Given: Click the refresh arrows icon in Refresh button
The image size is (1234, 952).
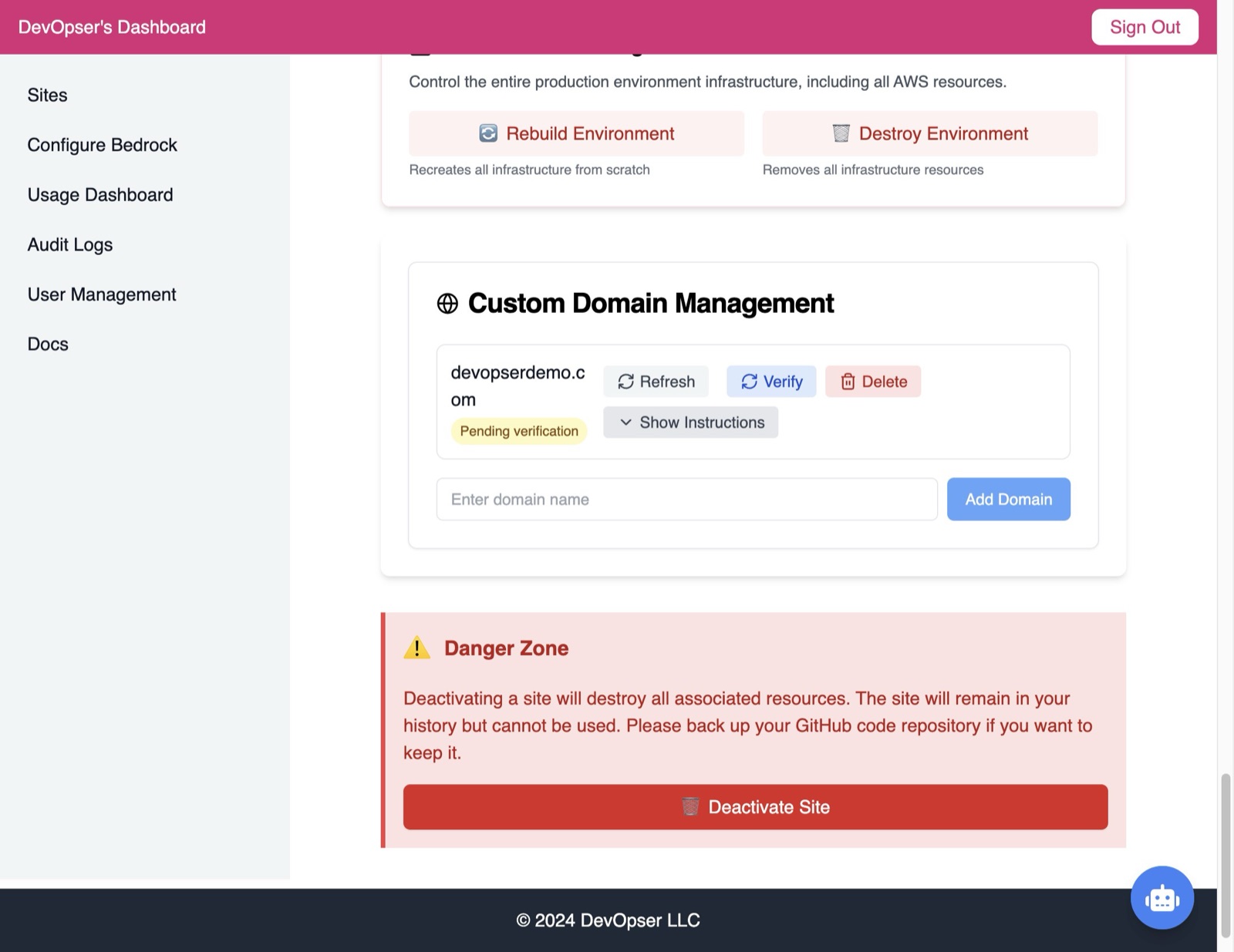Looking at the screenshot, I should tap(625, 382).
